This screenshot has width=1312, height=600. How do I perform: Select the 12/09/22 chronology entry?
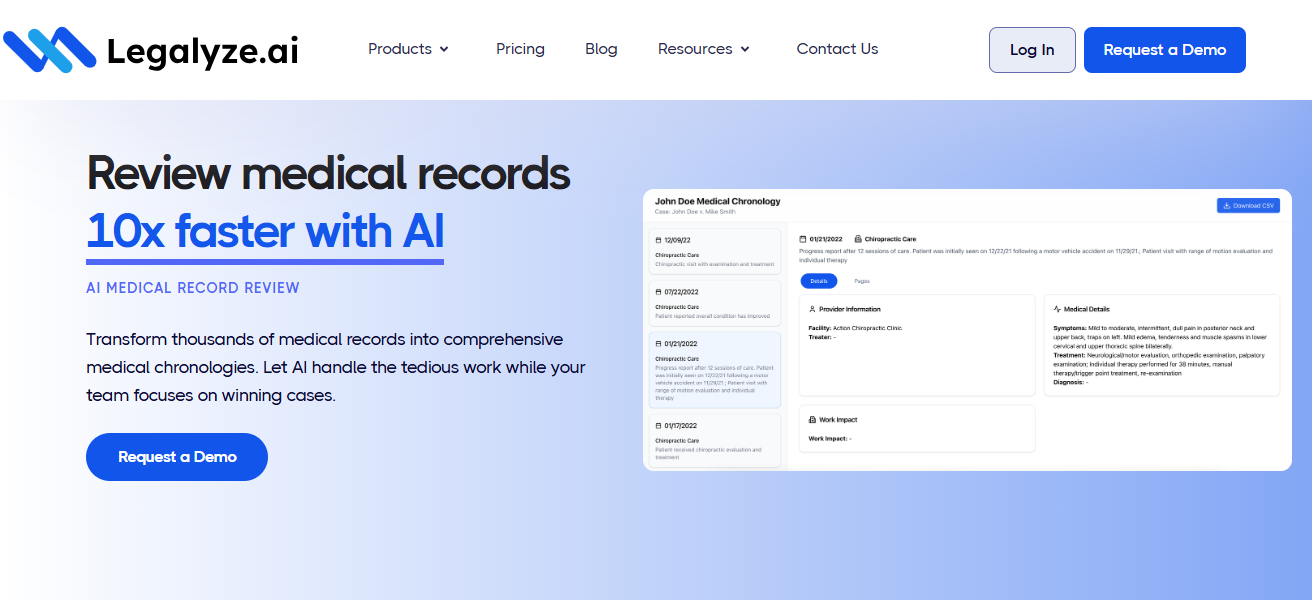click(715, 252)
